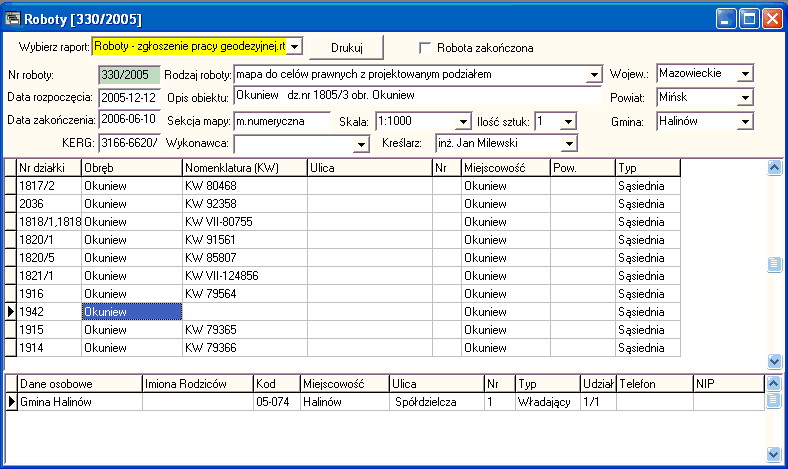Focus the Data rozpoczęcia date field
788x469 pixels.
point(127,98)
